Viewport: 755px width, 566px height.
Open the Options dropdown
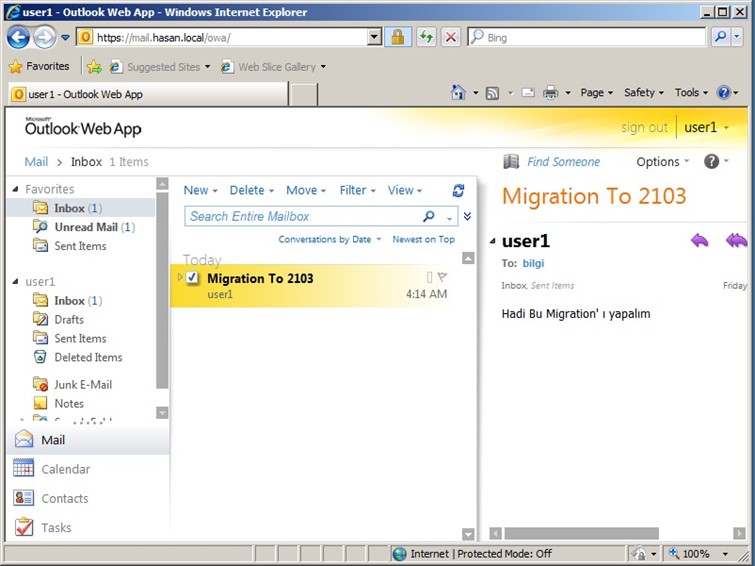663,162
